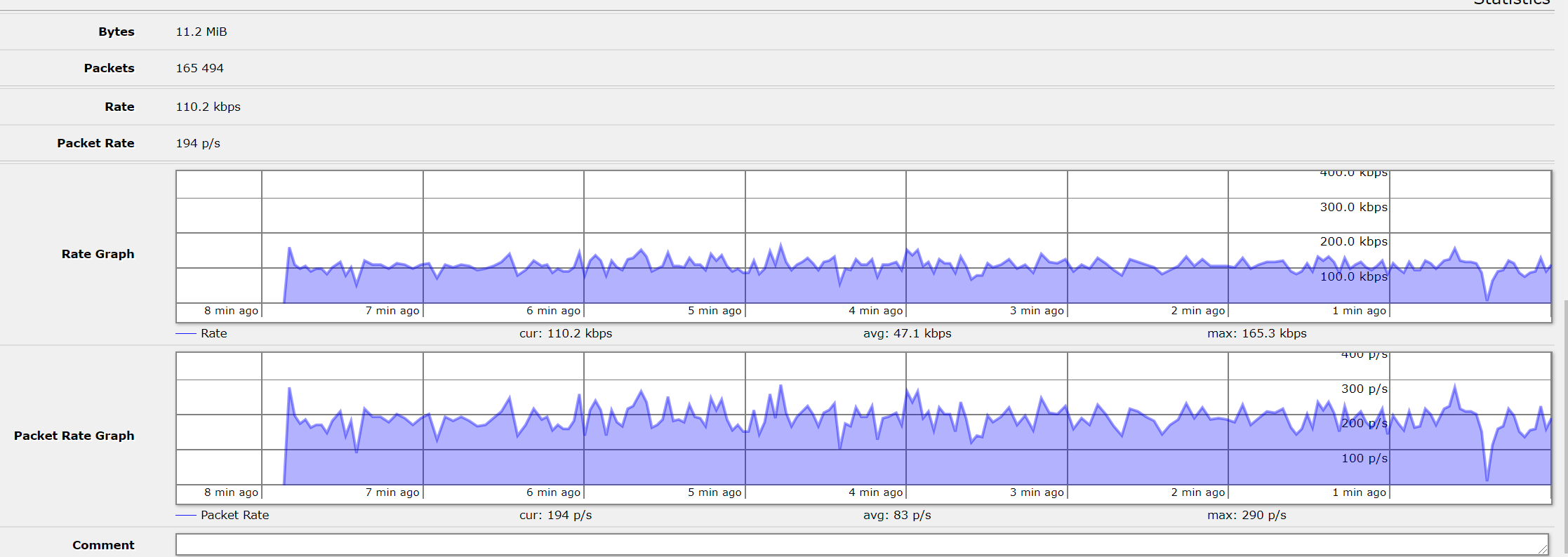Viewport: 1568px width, 557px height.
Task: Click 1 min ago marker on Packet Rate graph
Action: (1359, 492)
